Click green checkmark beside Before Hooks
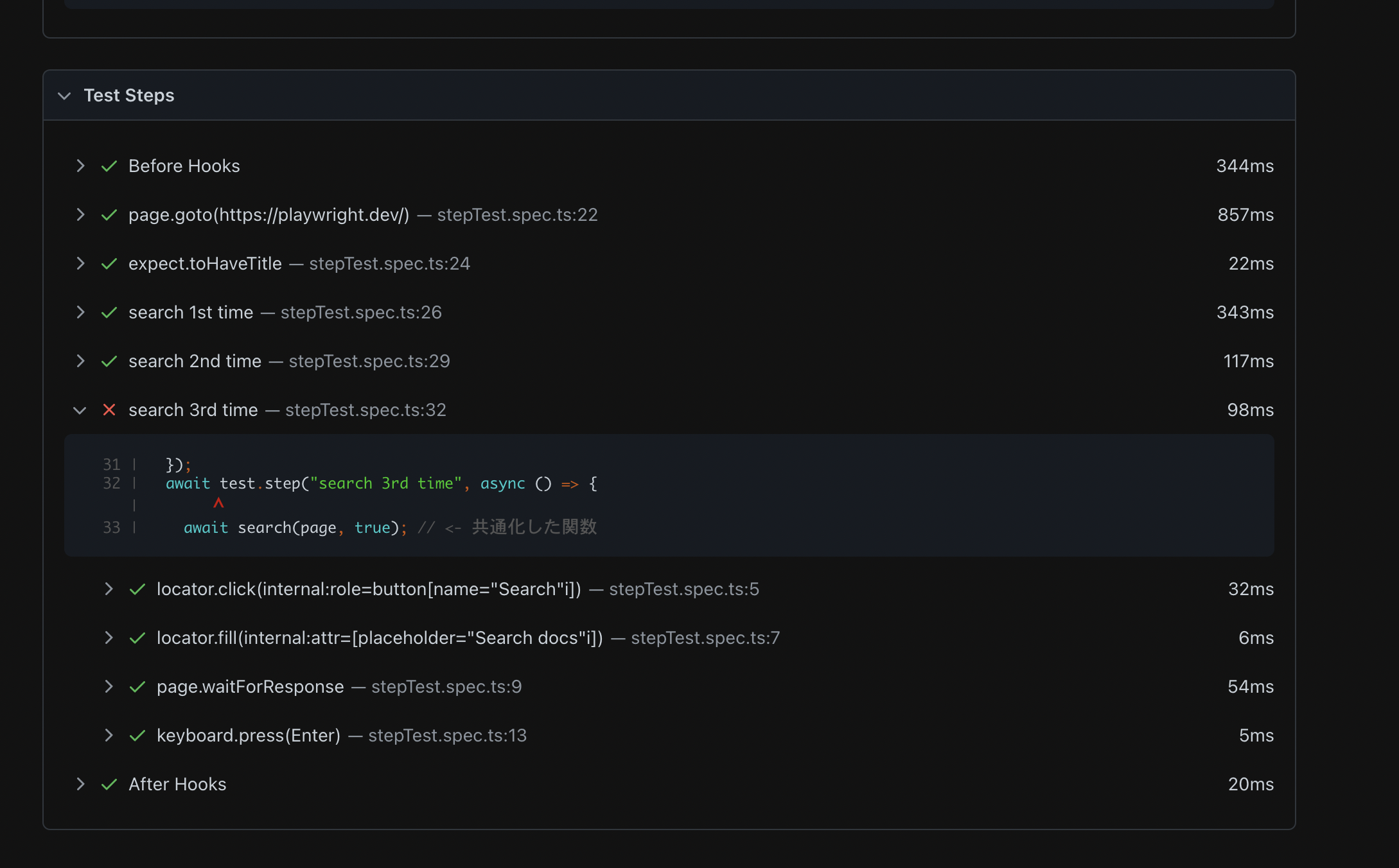Screen dimensions: 1399x868 click(x=109, y=166)
